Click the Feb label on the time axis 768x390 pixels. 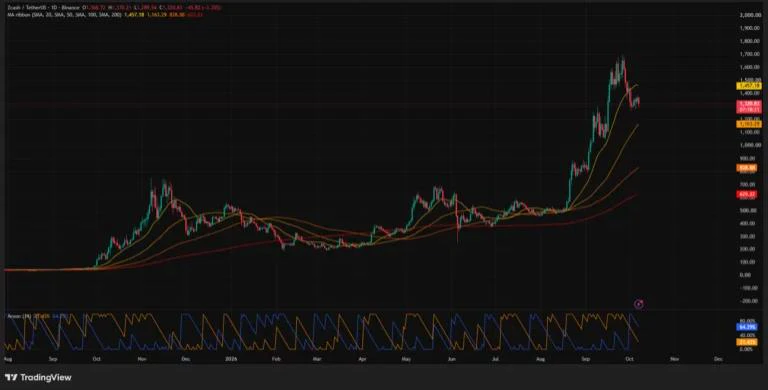click(276, 359)
